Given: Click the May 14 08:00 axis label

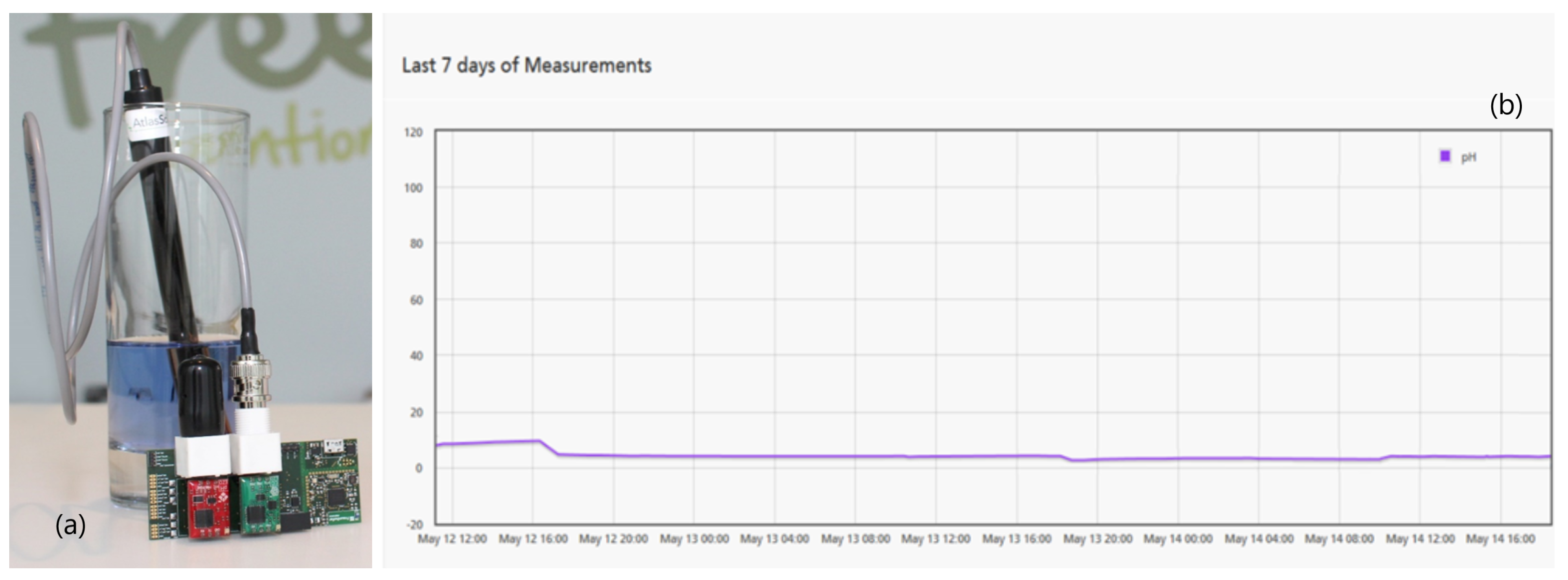Looking at the screenshot, I should 1339,539.
